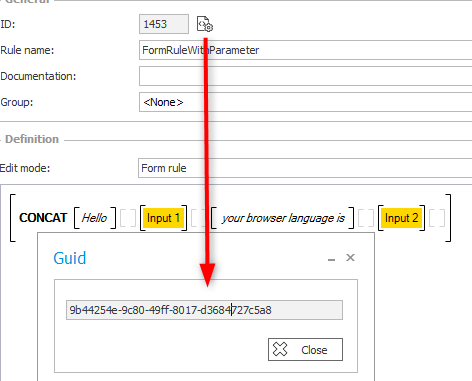Image resolution: width=472 pixels, height=381 pixels.
Task: Select the ID field showing 1453
Action: tap(164, 24)
